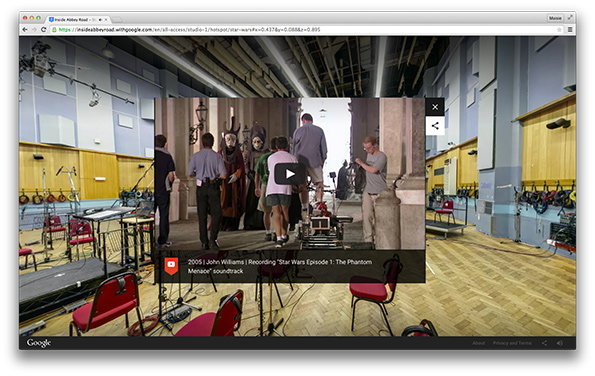
Task: Click the video preview thumbnail
Action: (290, 174)
